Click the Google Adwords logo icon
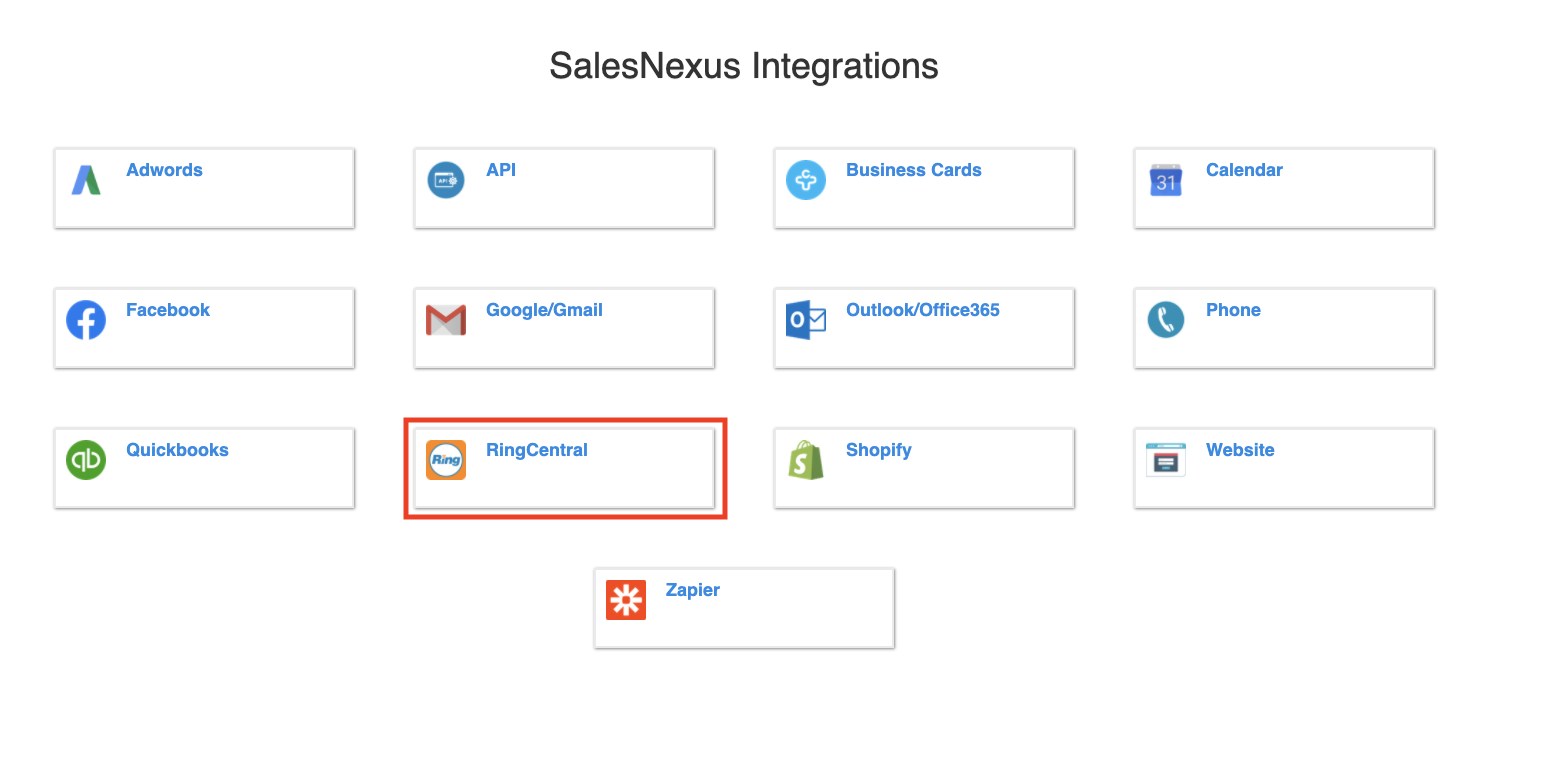Screen dimensions: 1548x770 pyautogui.click(x=86, y=180)
